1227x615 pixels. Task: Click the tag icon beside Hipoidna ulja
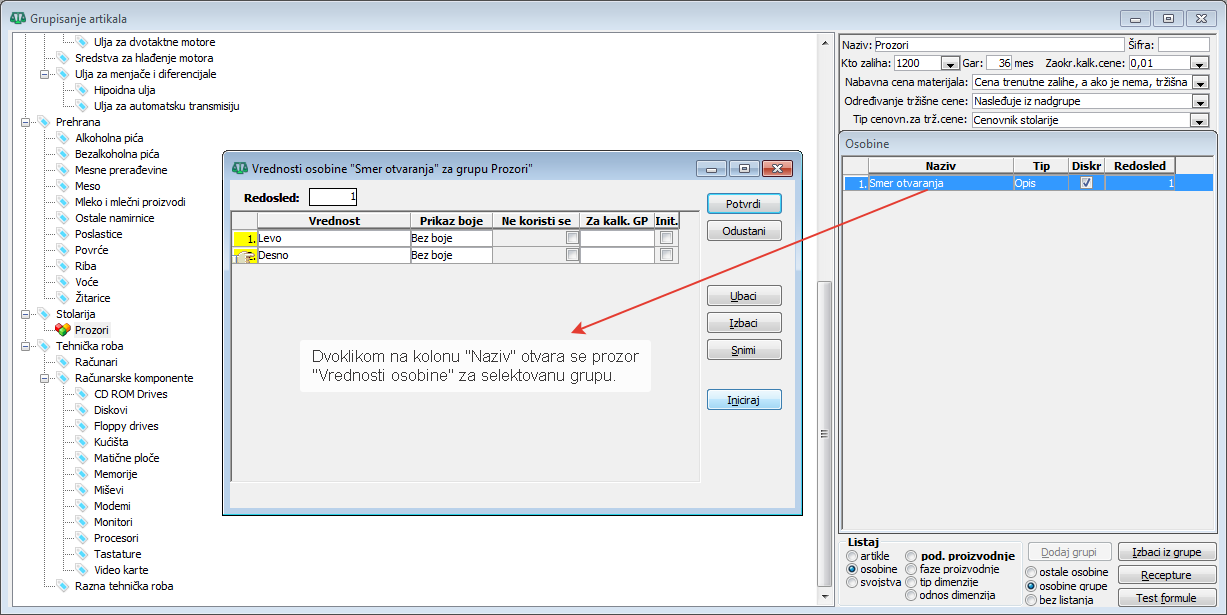tap(82, 90)
